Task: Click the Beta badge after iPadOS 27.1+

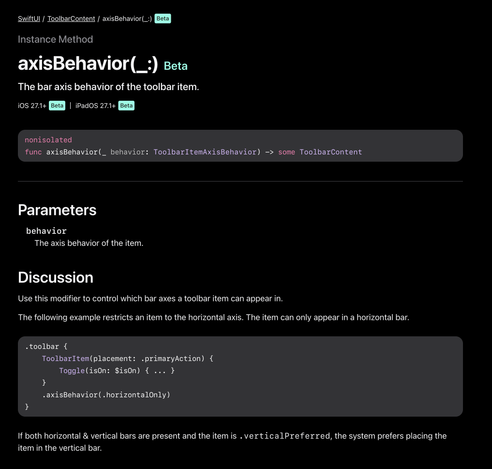Action: (x=126, y=106)
